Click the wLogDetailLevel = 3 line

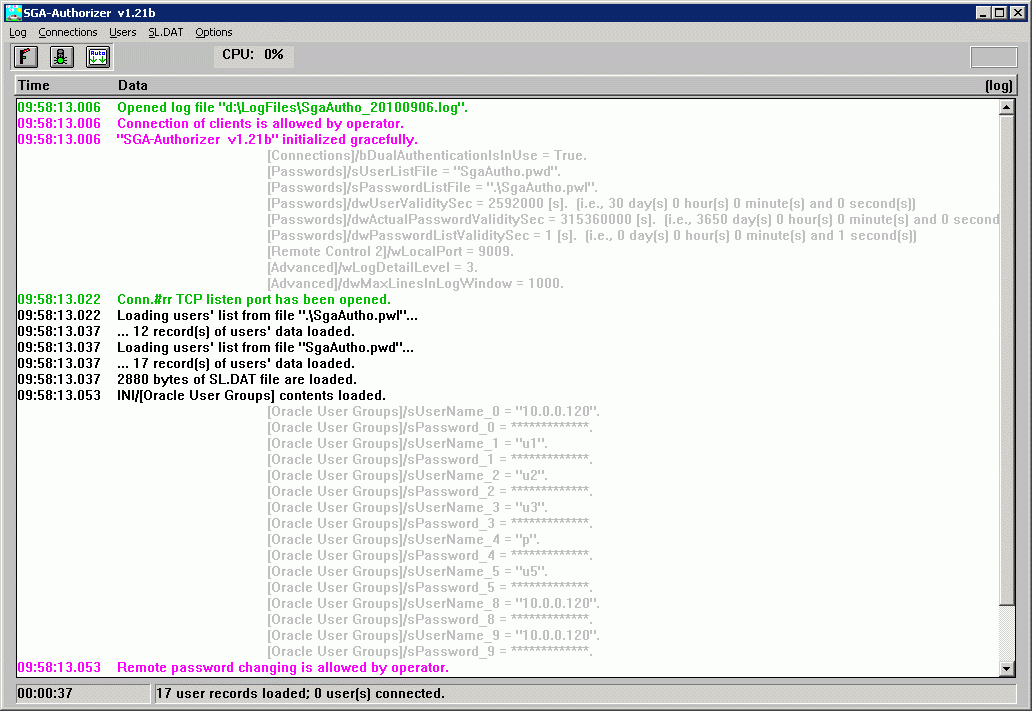coord(373,268)
